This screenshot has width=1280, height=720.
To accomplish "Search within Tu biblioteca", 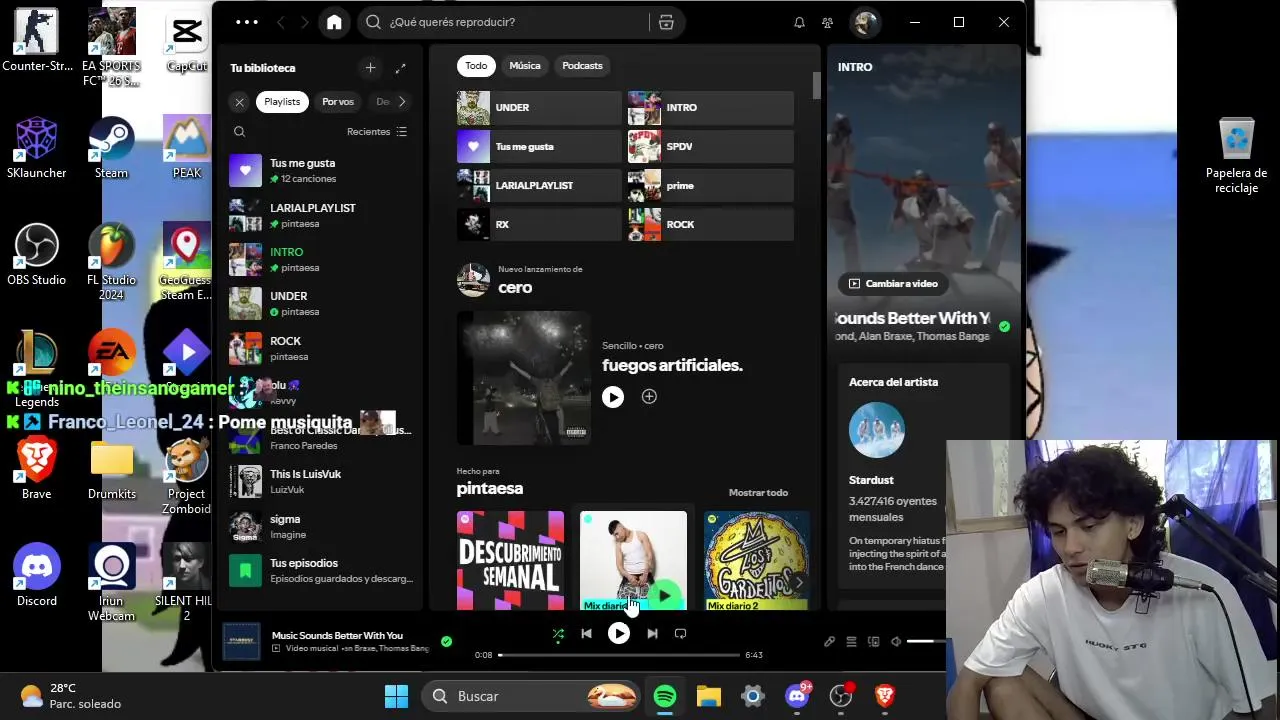I will 239,131.
